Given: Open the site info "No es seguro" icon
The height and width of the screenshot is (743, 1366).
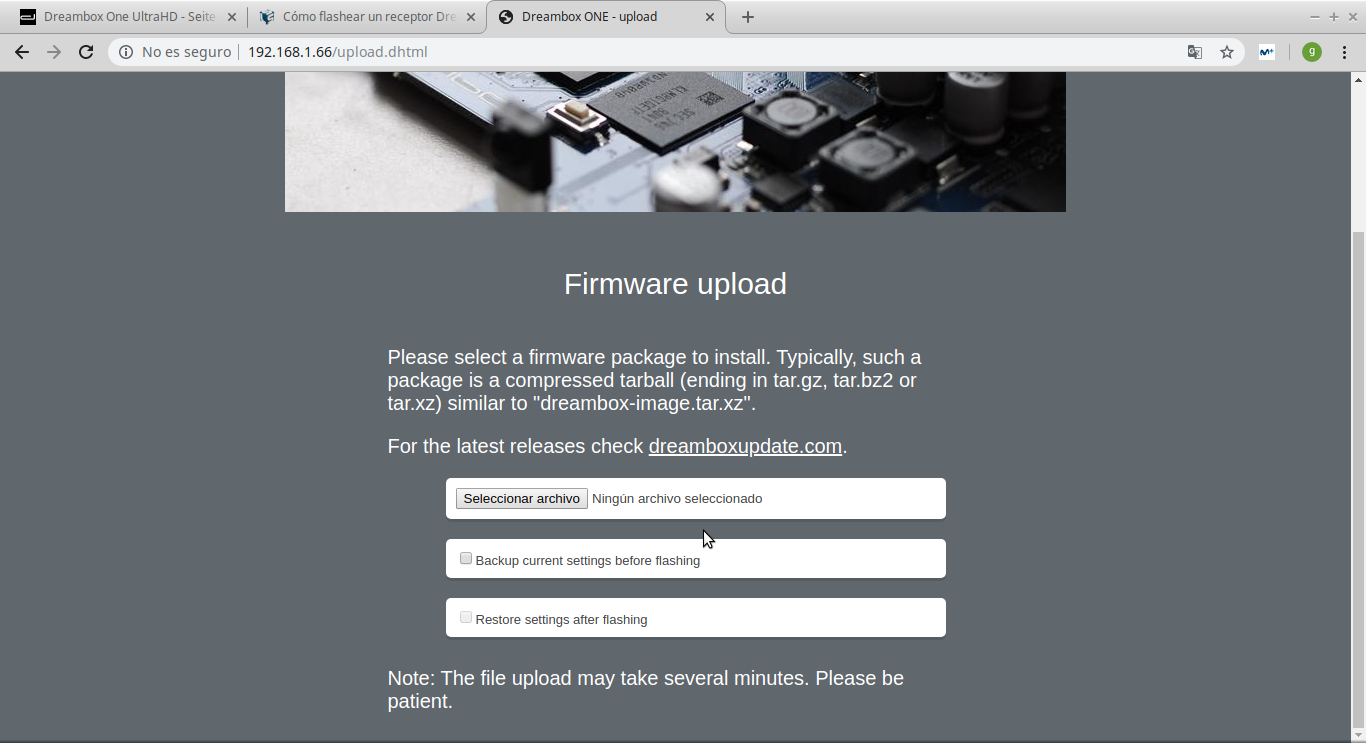Looking at the screenshot, I should coord(126,52).
